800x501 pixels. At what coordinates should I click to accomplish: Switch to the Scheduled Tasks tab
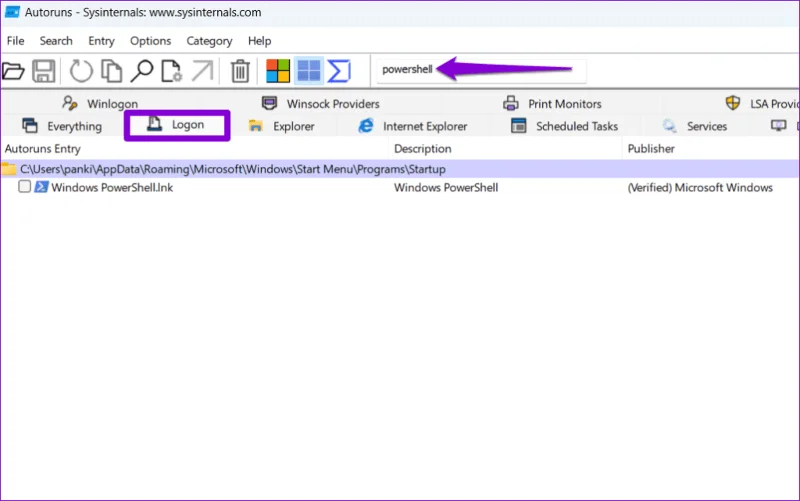point(564,126)
